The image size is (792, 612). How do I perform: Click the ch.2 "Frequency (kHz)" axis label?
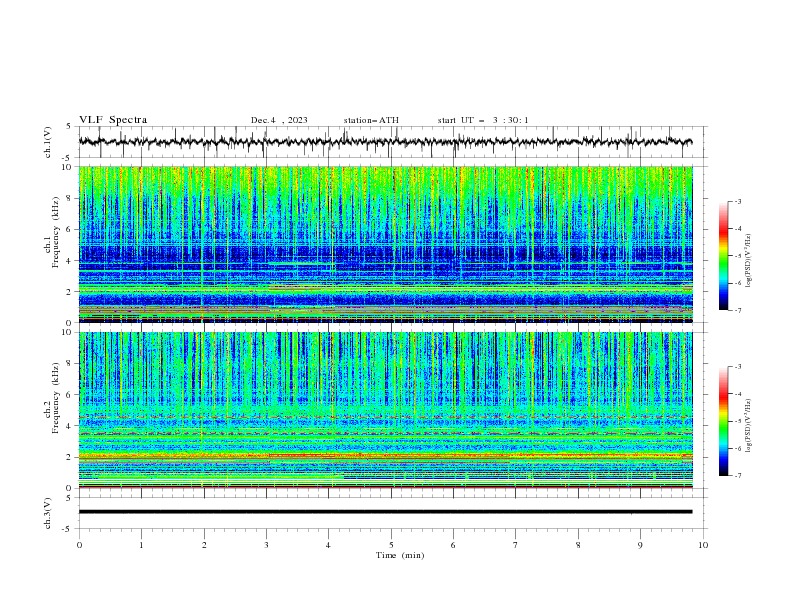[56, 398]
